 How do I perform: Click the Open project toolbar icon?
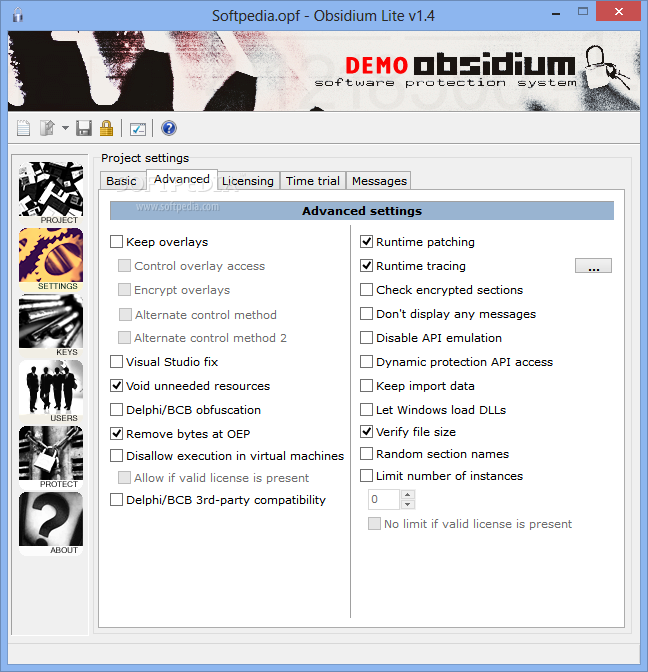point(47,128)
